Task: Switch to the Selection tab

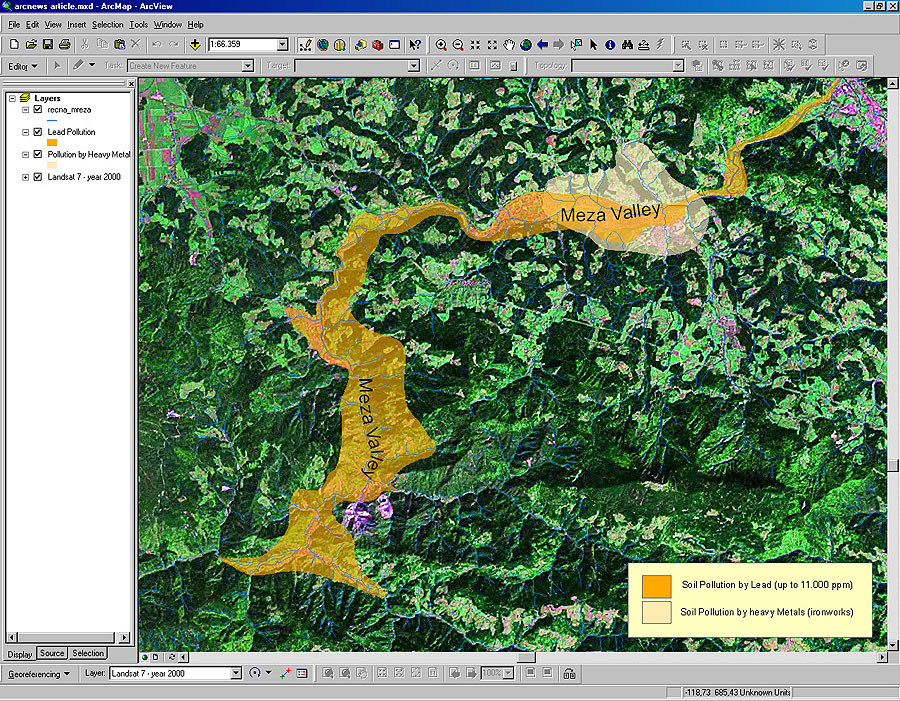Action: [x=88, y=653]
